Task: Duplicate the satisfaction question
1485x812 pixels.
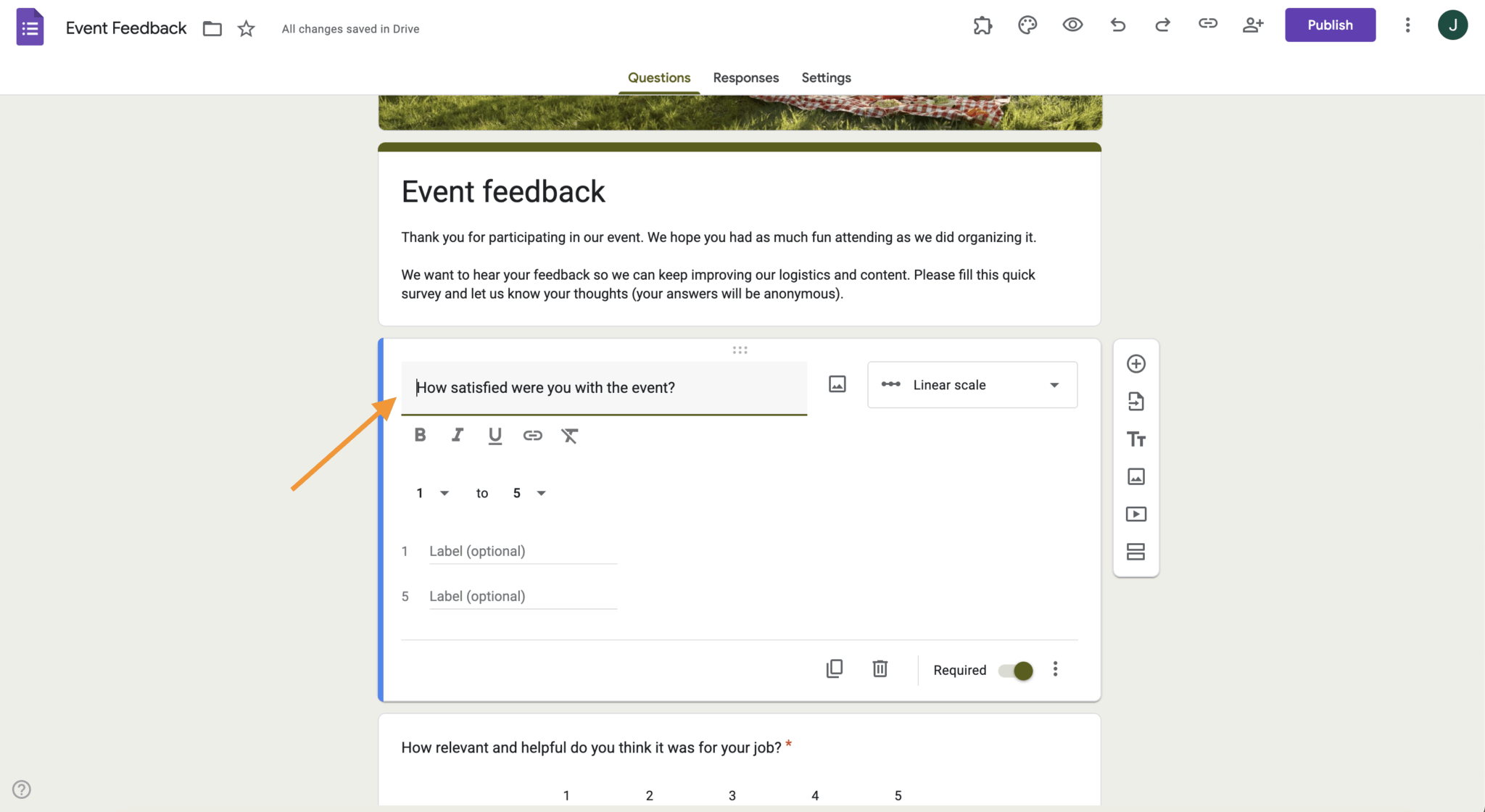Action: click(835, 668)
